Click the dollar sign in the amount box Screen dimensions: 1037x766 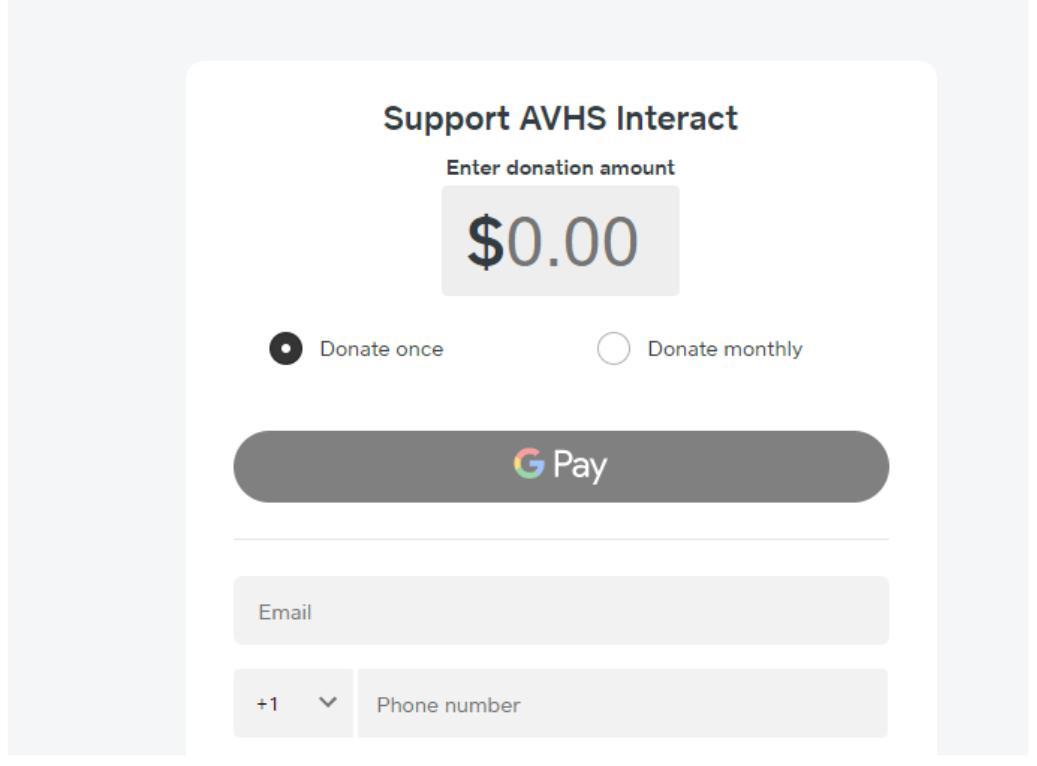coord(486,242)
